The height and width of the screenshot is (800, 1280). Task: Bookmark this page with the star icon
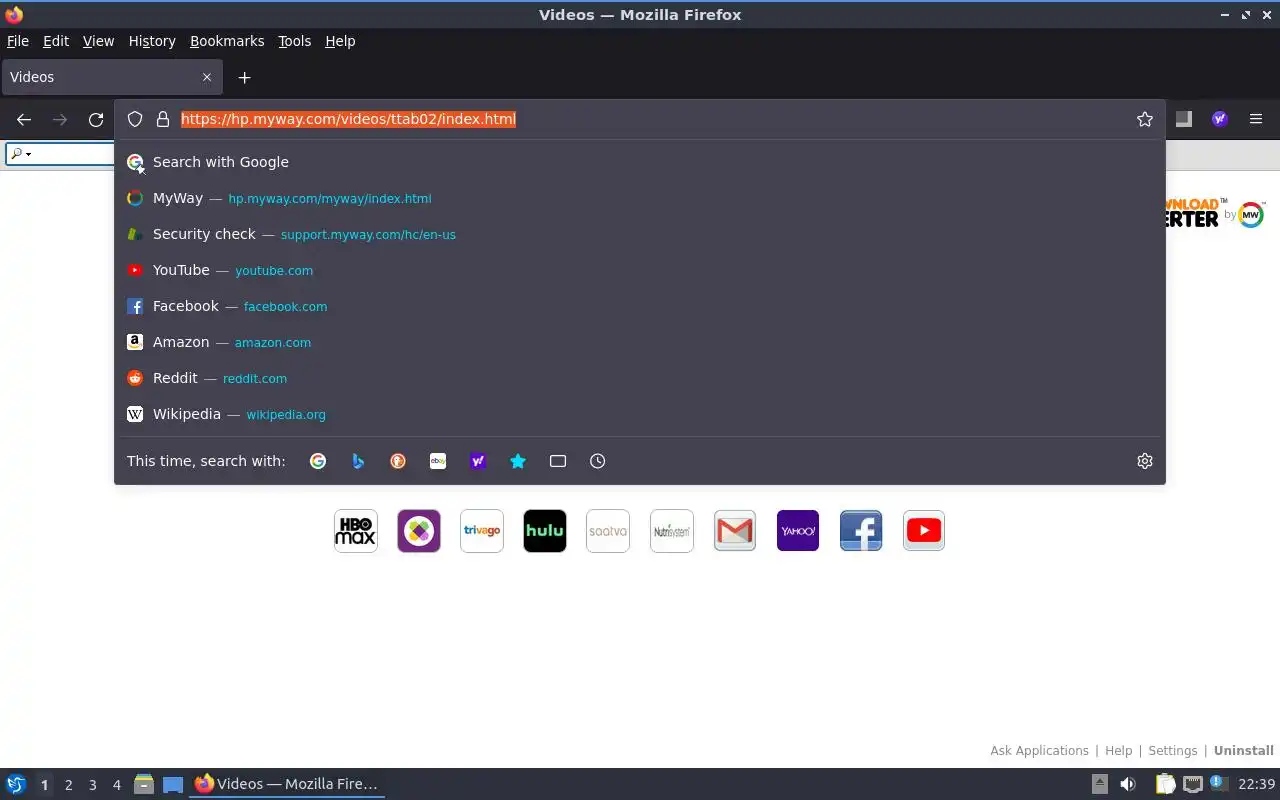pyautogui.click(x=1145, y=119)
